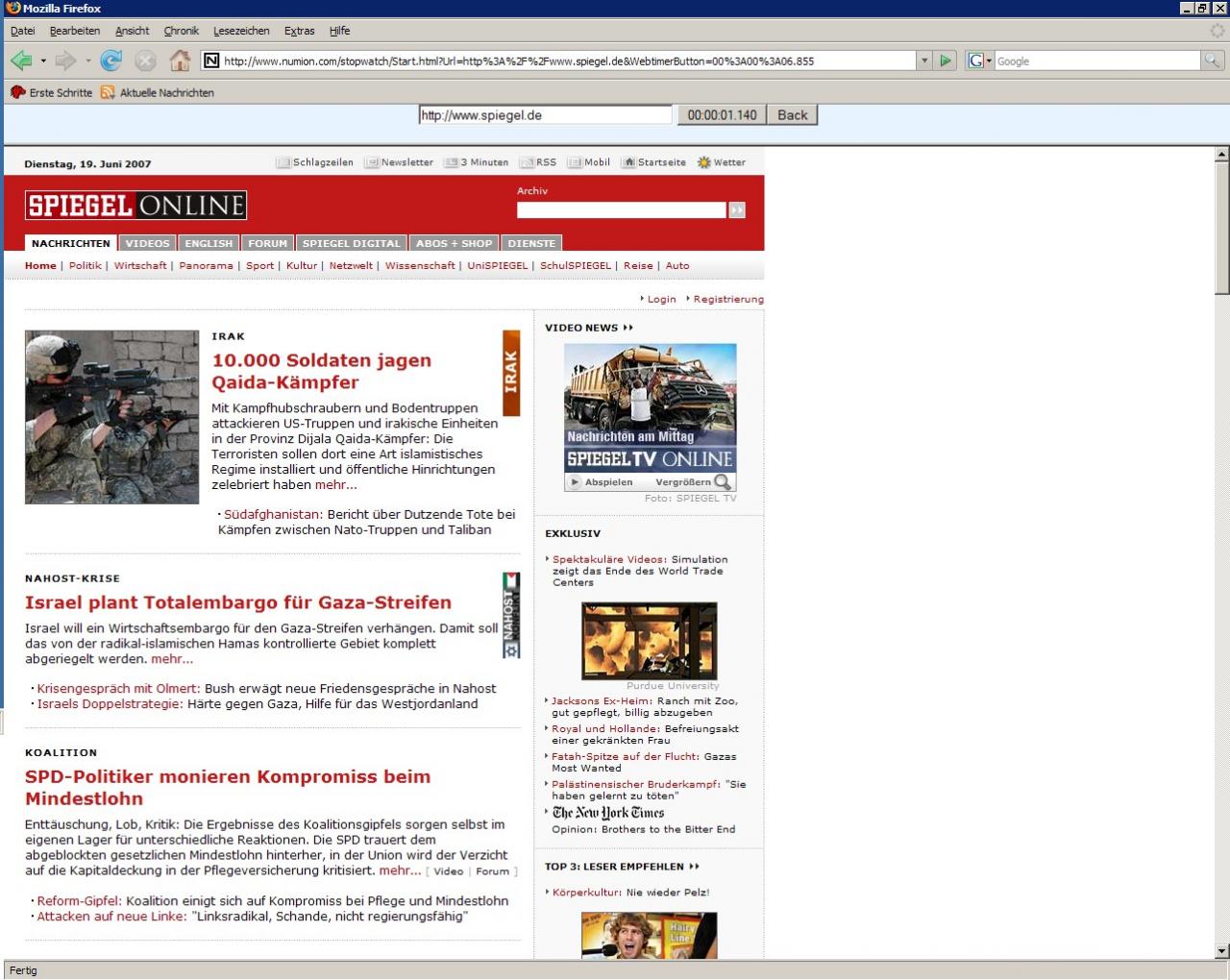
Task: Open the Erste Schritte bookmark
Action: tap(52, 92)
